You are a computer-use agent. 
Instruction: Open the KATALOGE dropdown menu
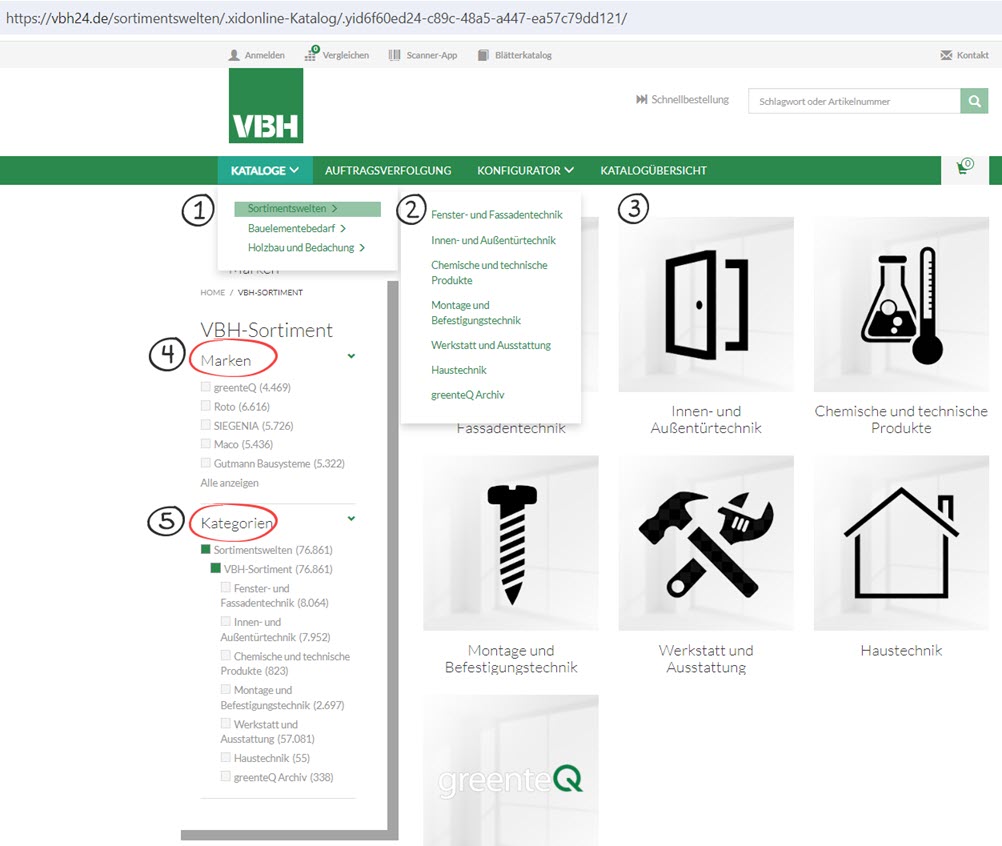265,171
